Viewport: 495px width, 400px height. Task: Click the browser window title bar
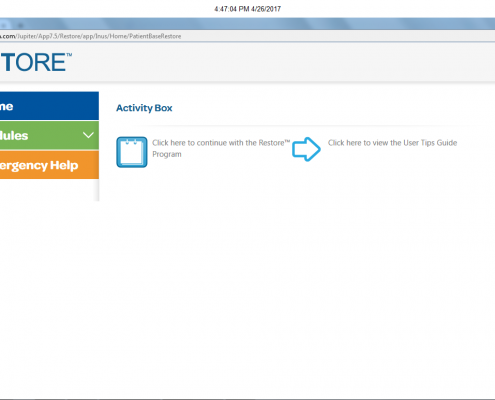[247, 24]
